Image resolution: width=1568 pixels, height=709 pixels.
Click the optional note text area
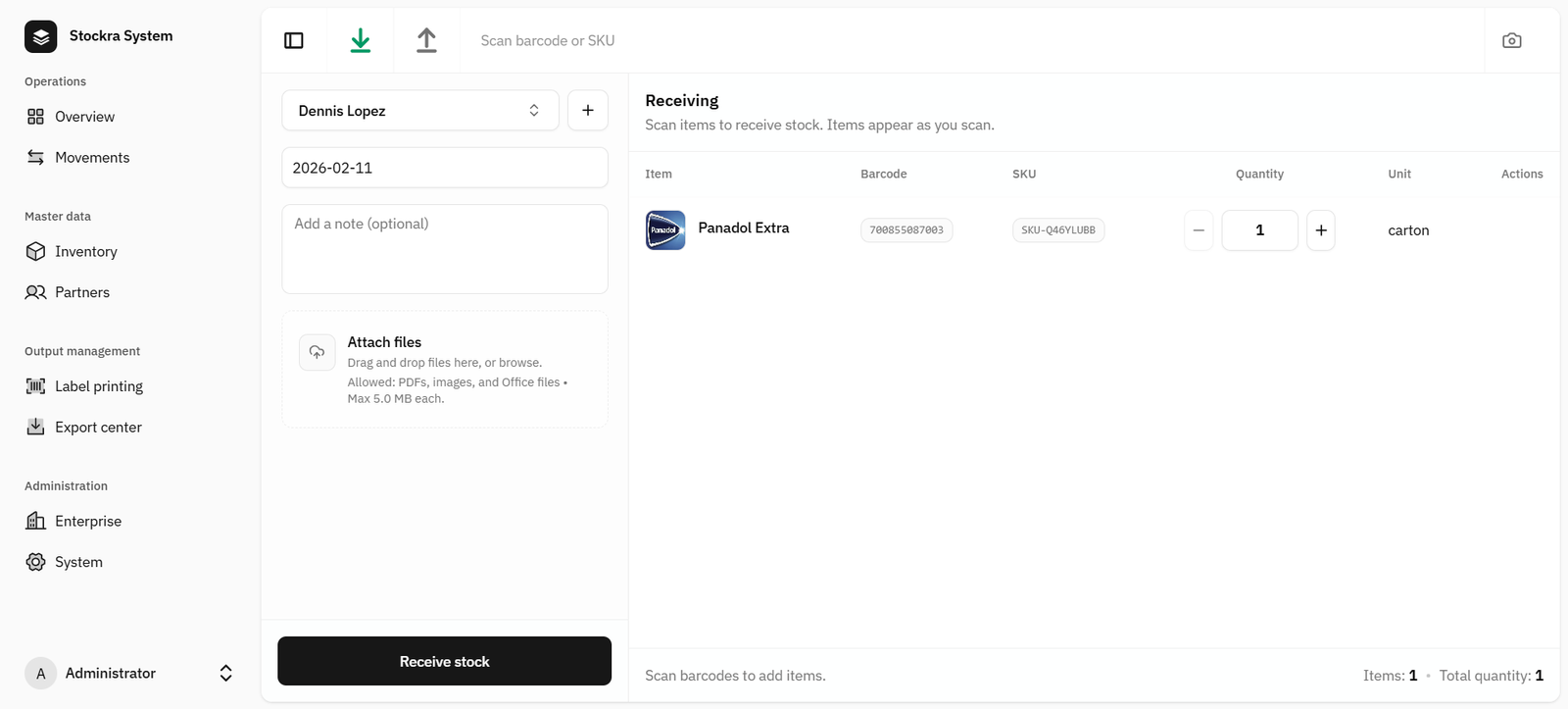tap(444, 249)
